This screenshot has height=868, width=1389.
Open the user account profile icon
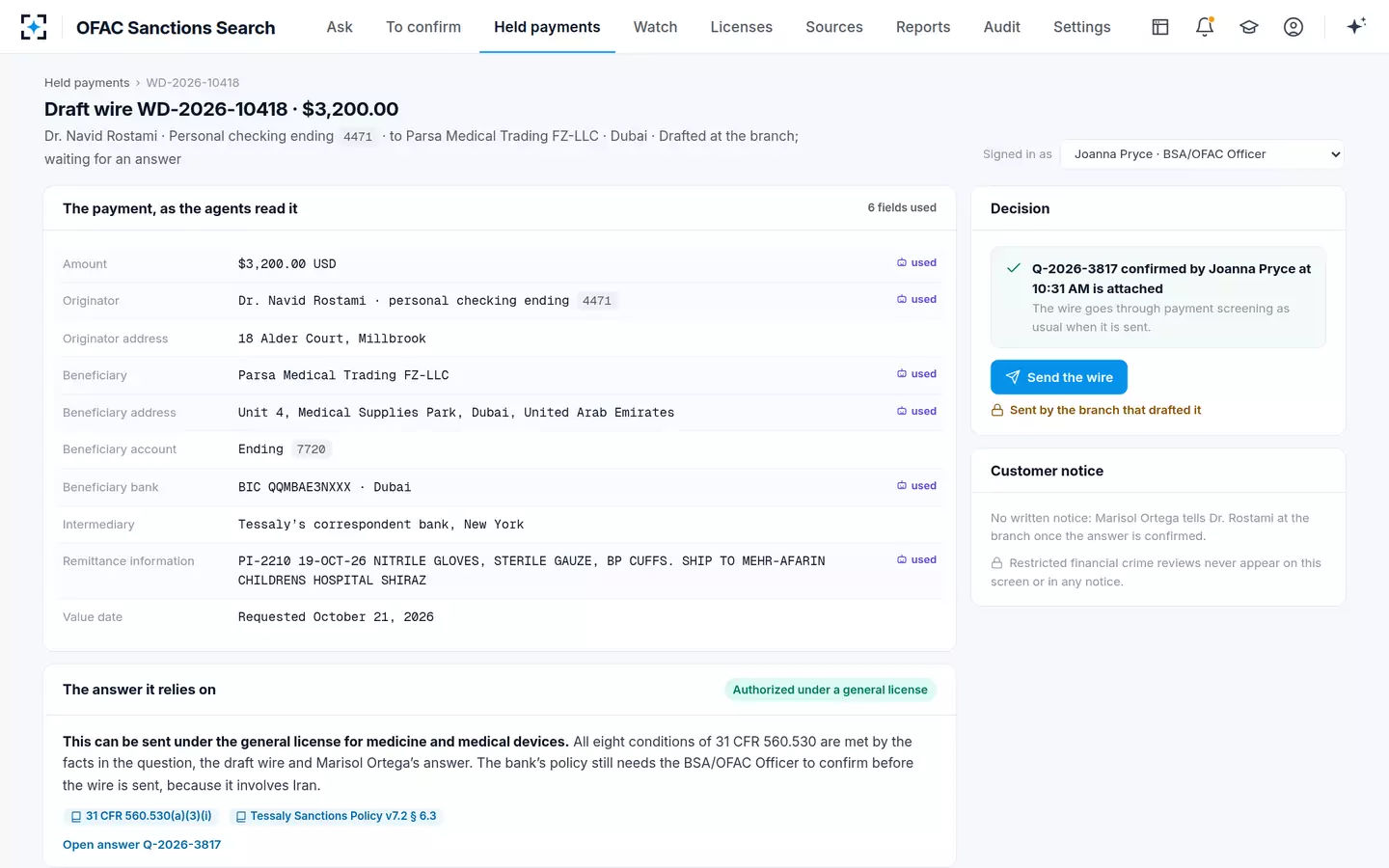[x=1294, y=27]
